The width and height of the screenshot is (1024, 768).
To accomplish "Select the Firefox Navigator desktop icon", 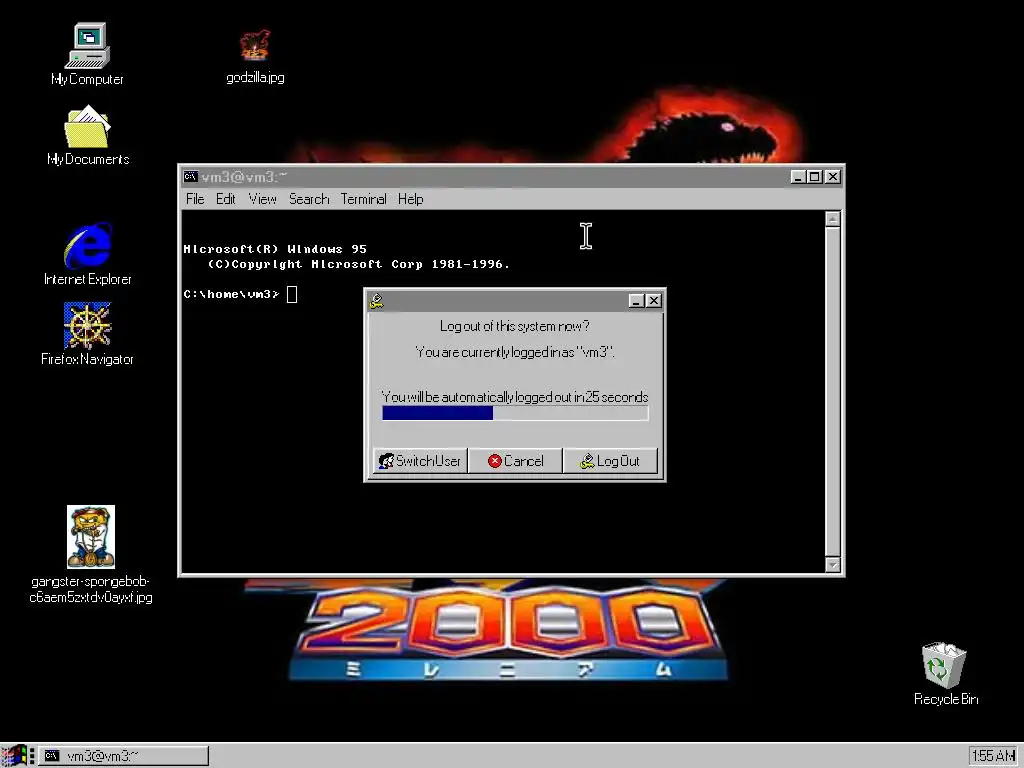I will [x=88, y=334].
